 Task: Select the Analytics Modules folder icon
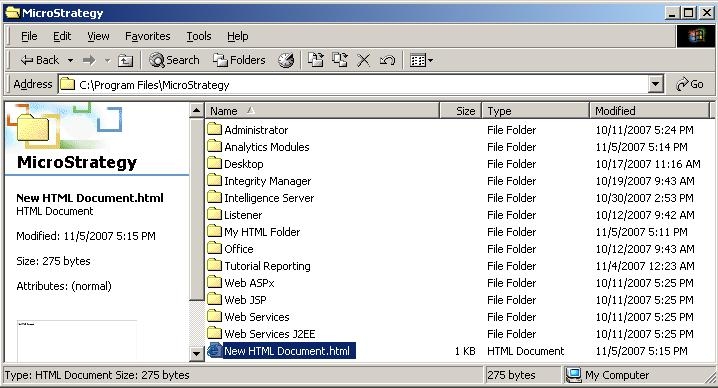pyautogui.click(x=214, y=146)
